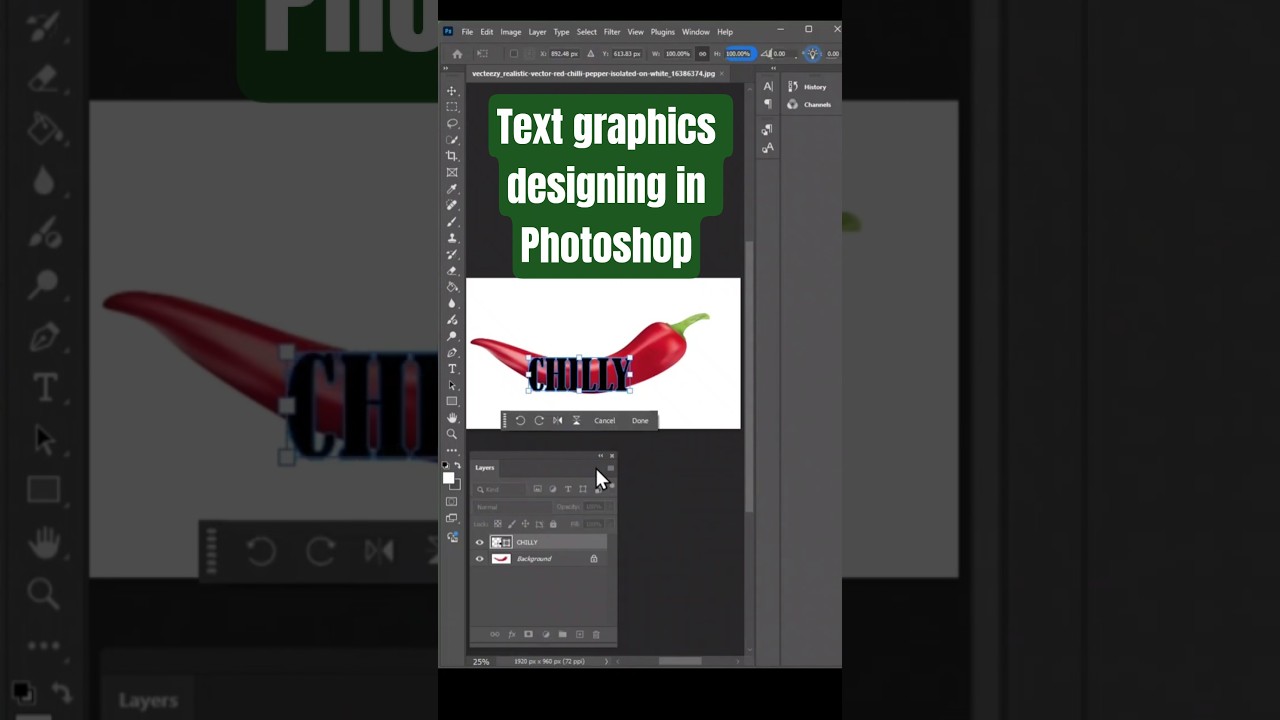Click the Create new layer icon
The width and height of the screenshot is (1280, 720).
tap(579, 634)
